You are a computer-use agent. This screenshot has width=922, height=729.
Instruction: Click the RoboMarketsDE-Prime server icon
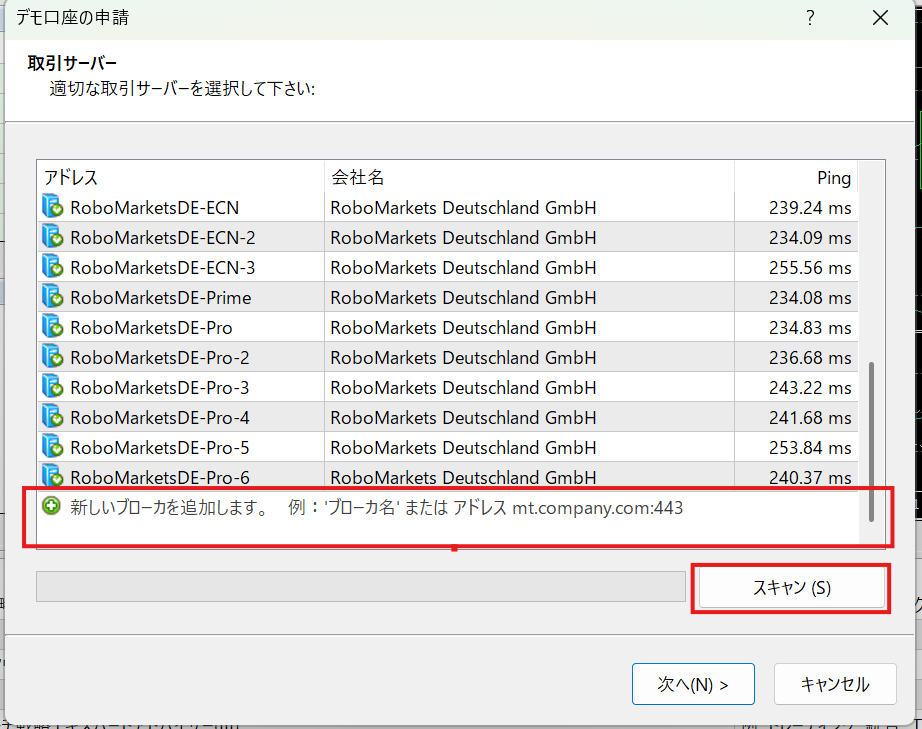[x=52, y=298]
